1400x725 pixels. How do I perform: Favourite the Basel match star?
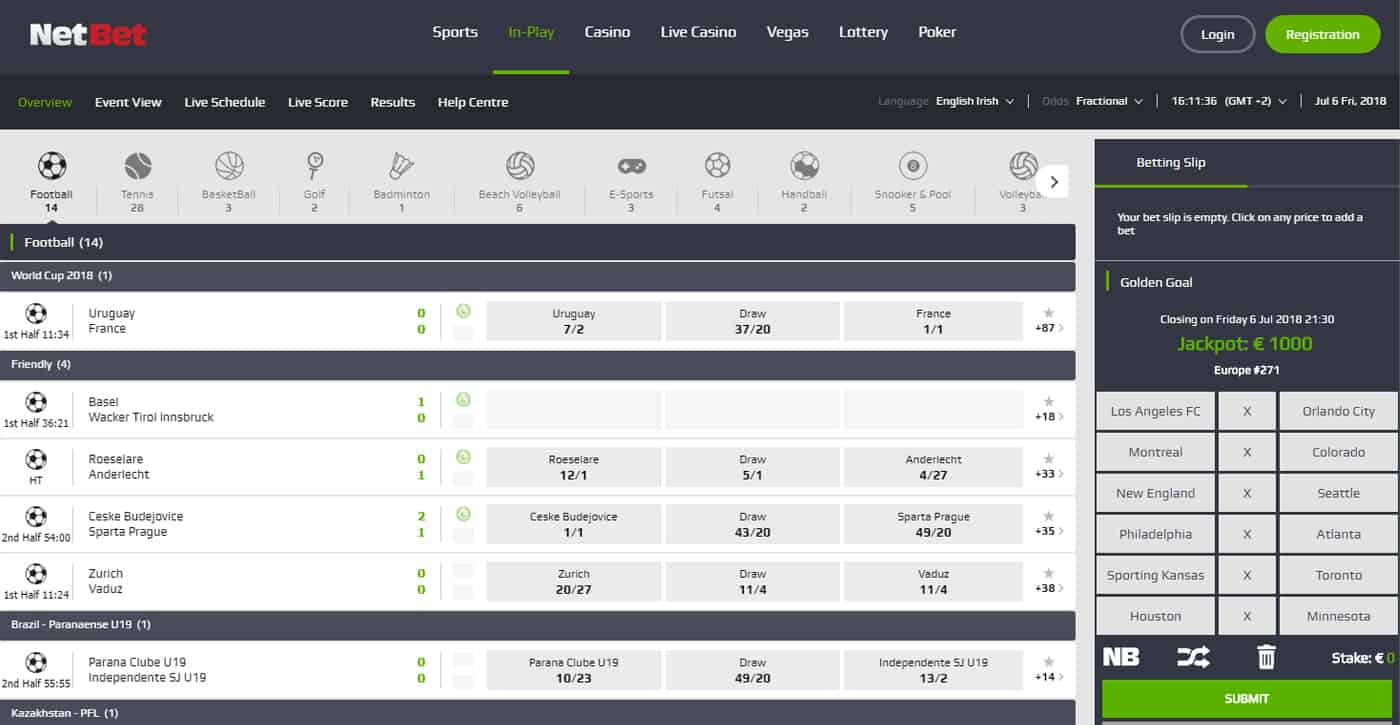click(1049, 401)
